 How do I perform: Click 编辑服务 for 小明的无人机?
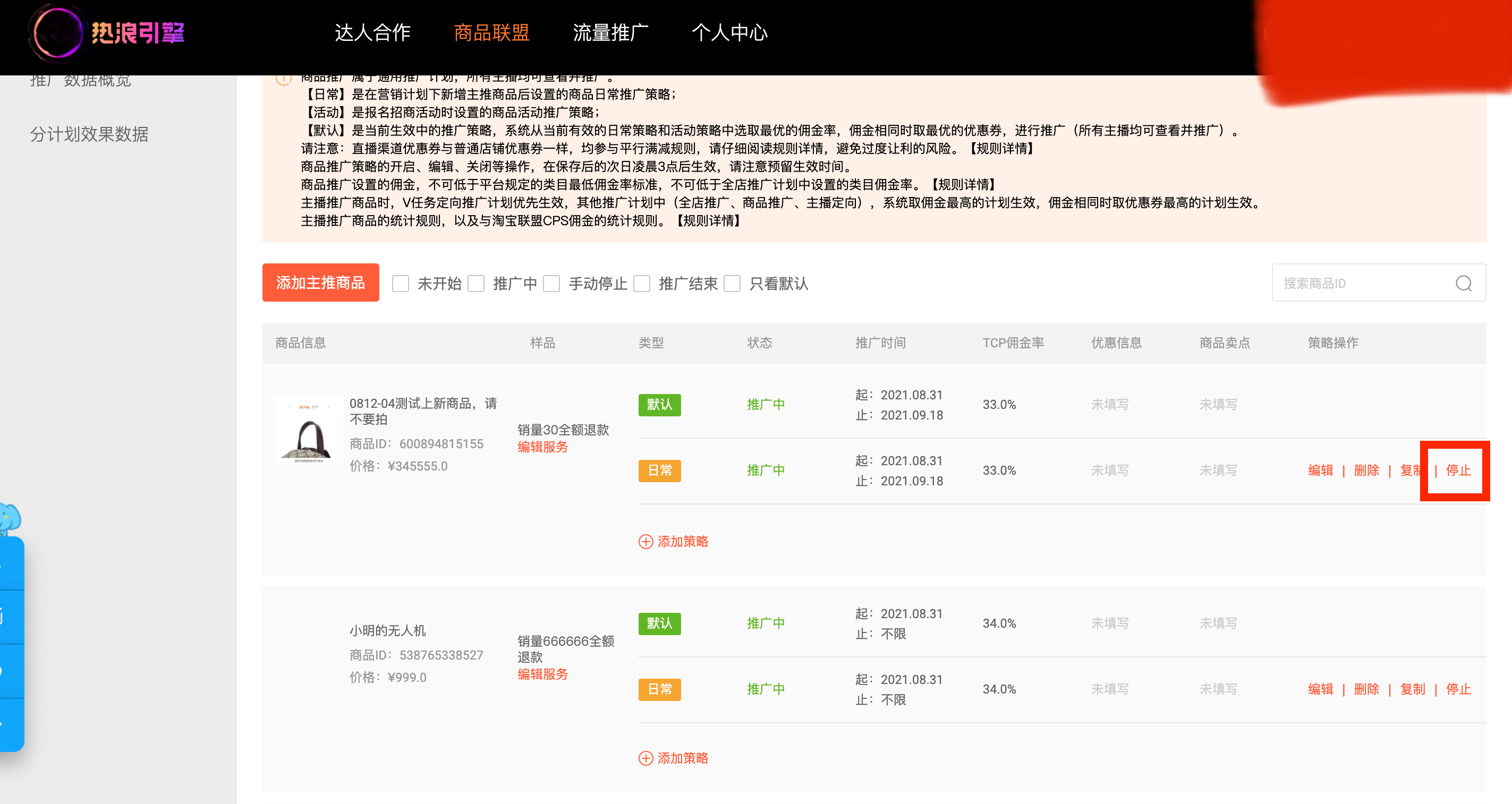[542, 674]
